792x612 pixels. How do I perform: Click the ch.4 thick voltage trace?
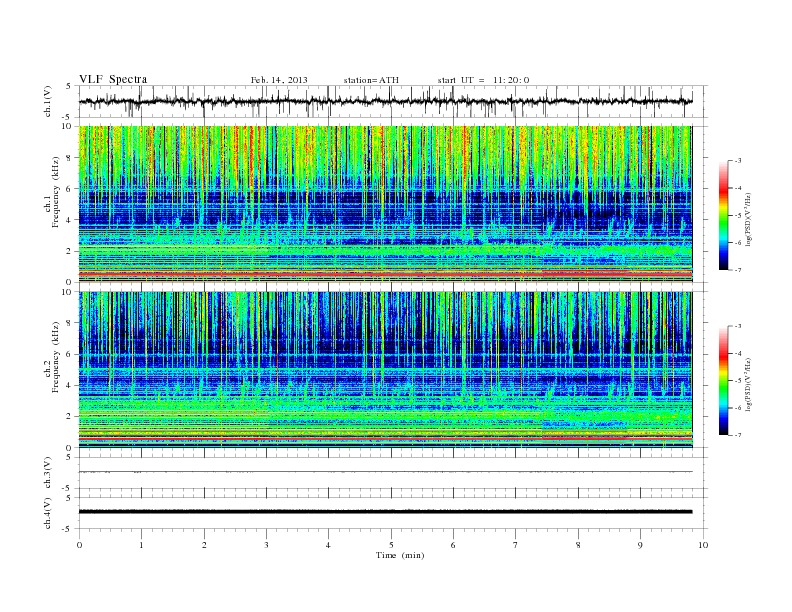(386, 512)
